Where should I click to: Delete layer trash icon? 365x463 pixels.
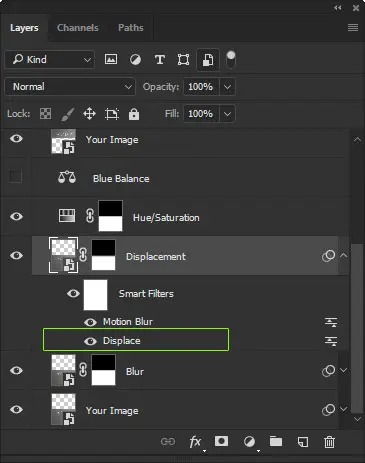point(329,442)
